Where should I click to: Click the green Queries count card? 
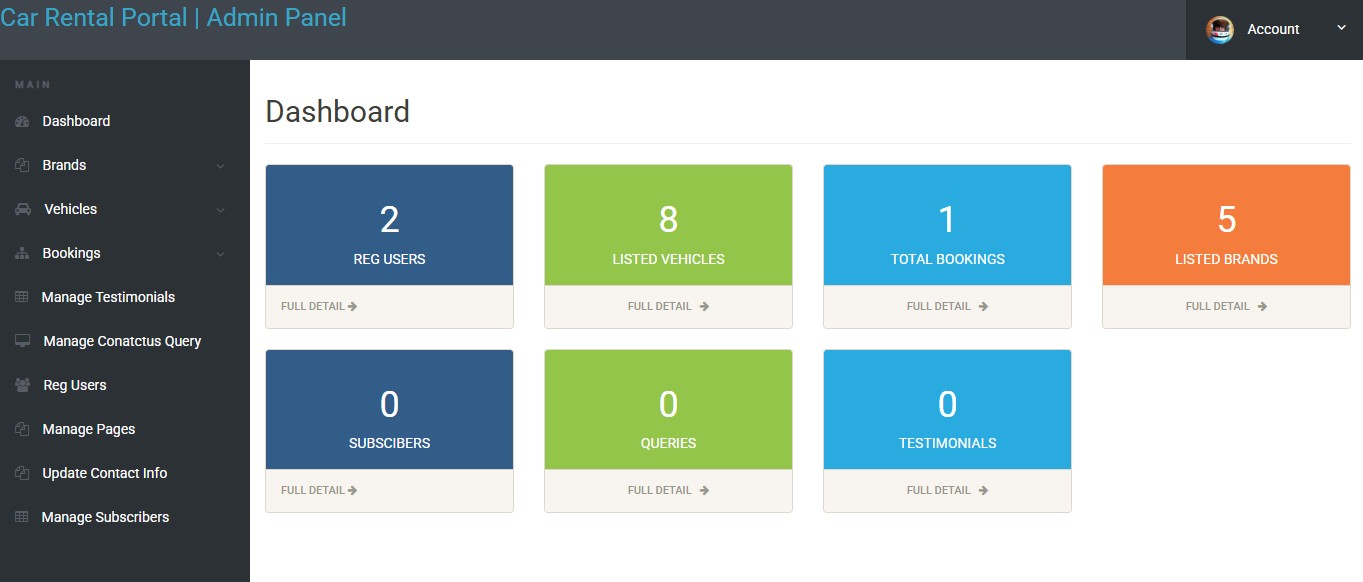tap(668, 409)
